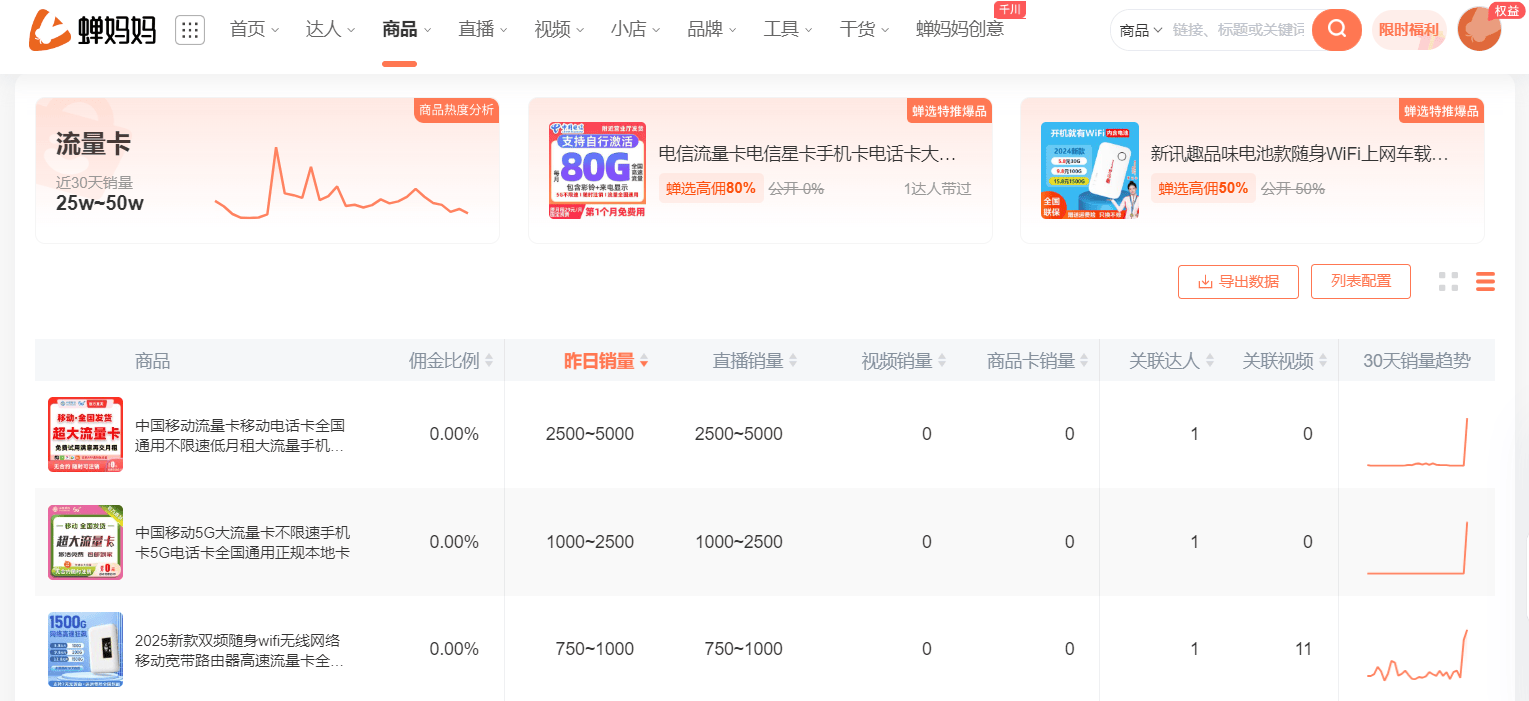Open 中国移动5G大流量卡不限速 product link
1529x701 pixels.
pyautogui.click(x=243, y=542)
